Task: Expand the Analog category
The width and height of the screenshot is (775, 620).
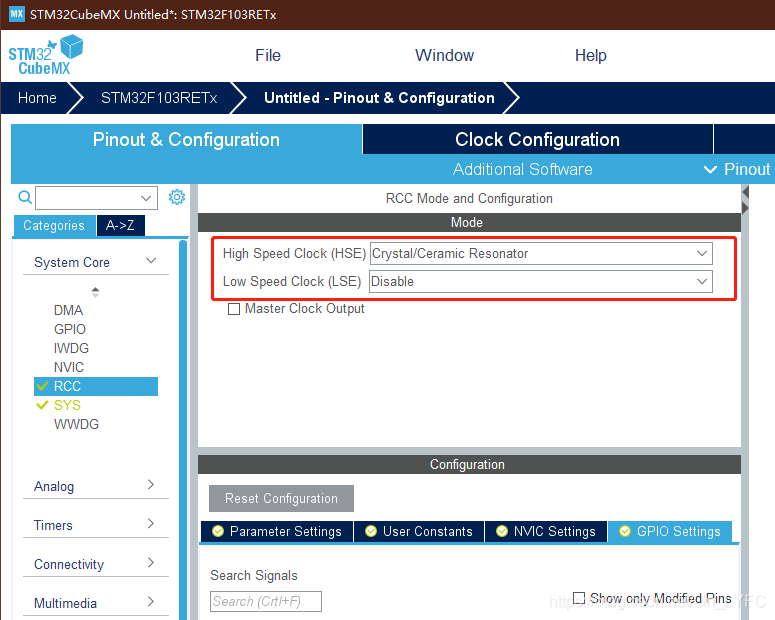Action: 96,486
